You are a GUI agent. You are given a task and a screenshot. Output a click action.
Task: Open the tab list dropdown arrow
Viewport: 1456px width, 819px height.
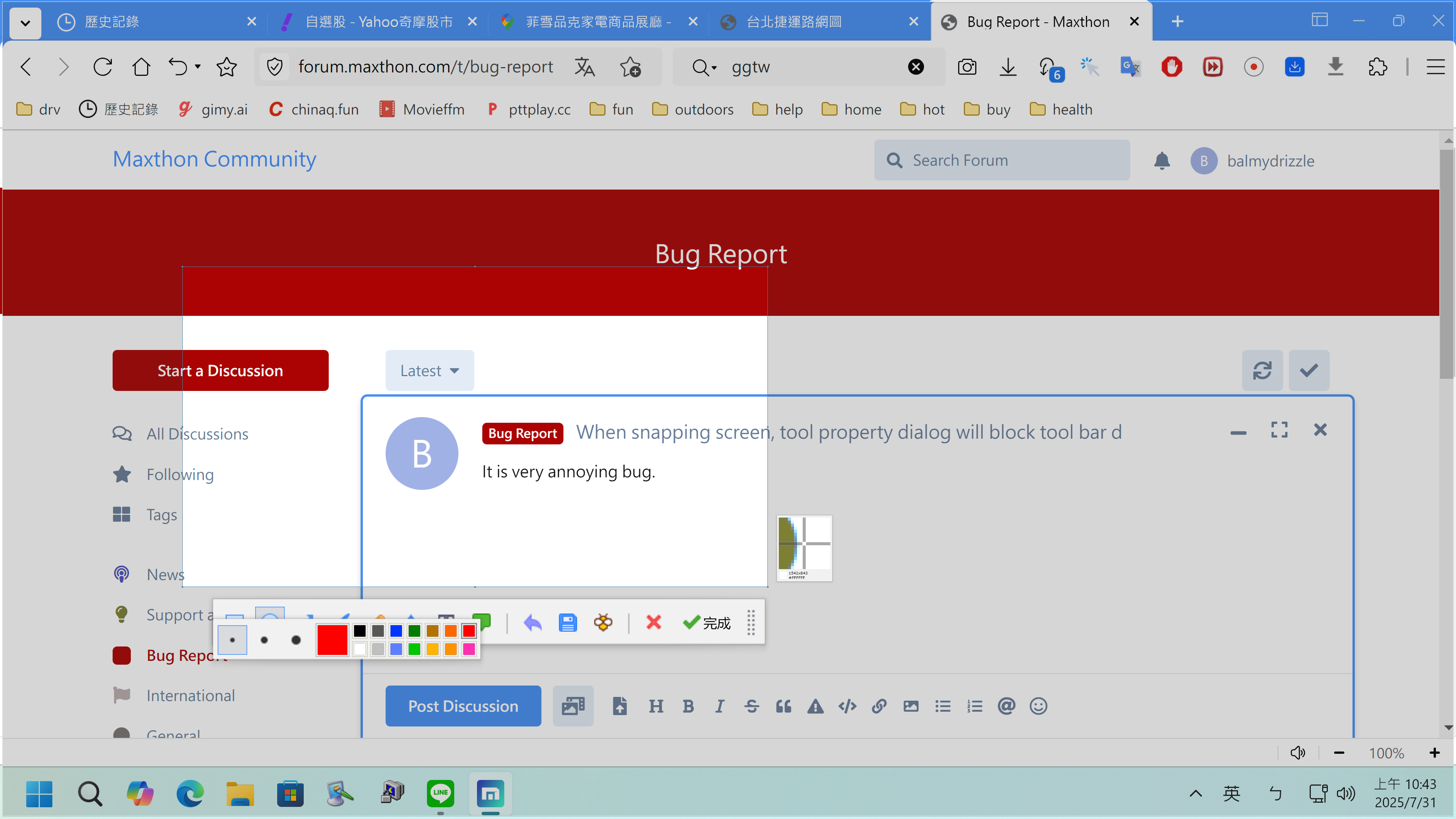point(25,23)
